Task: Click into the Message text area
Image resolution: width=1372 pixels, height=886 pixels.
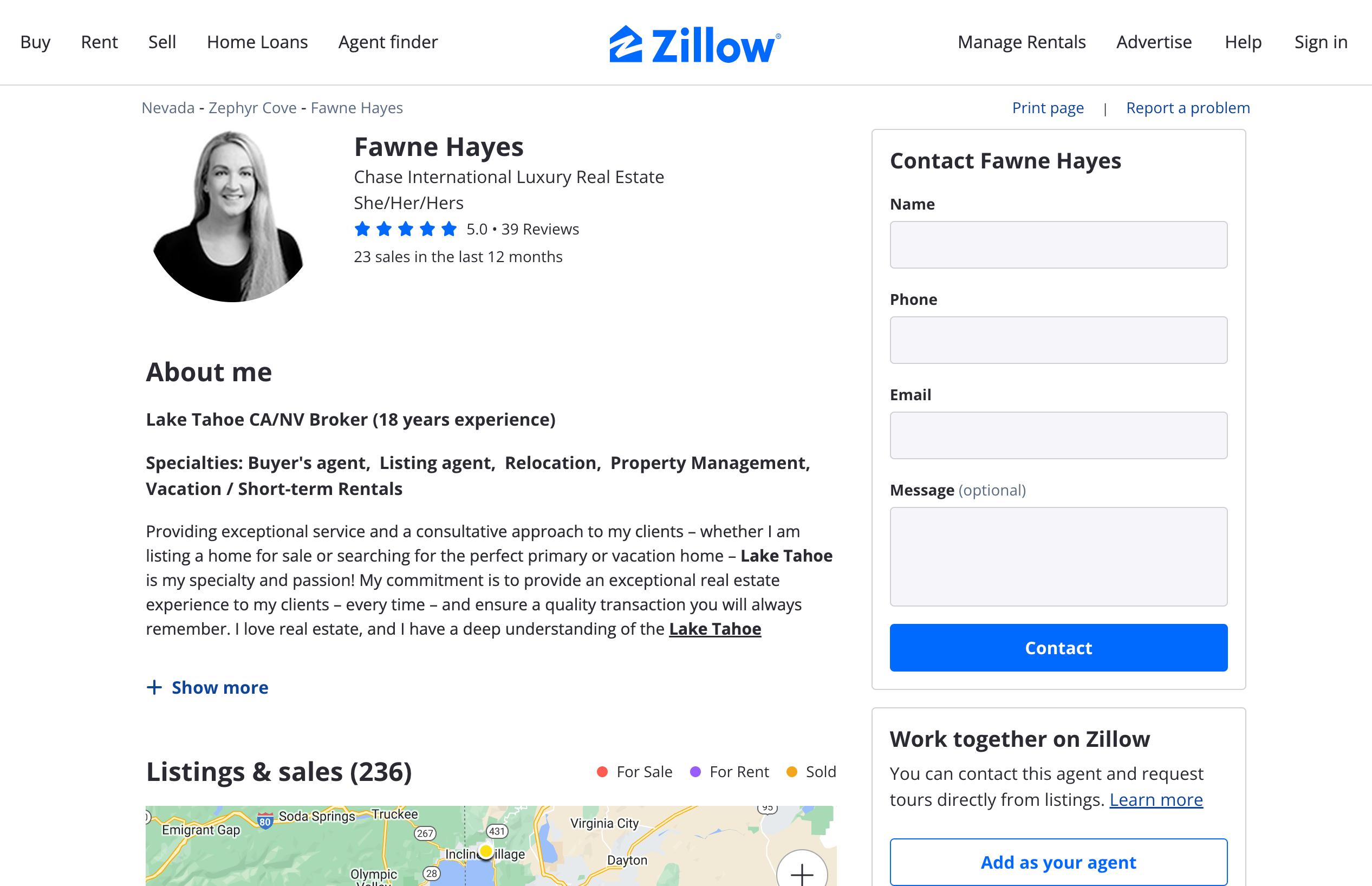Action: [1058, 556]
